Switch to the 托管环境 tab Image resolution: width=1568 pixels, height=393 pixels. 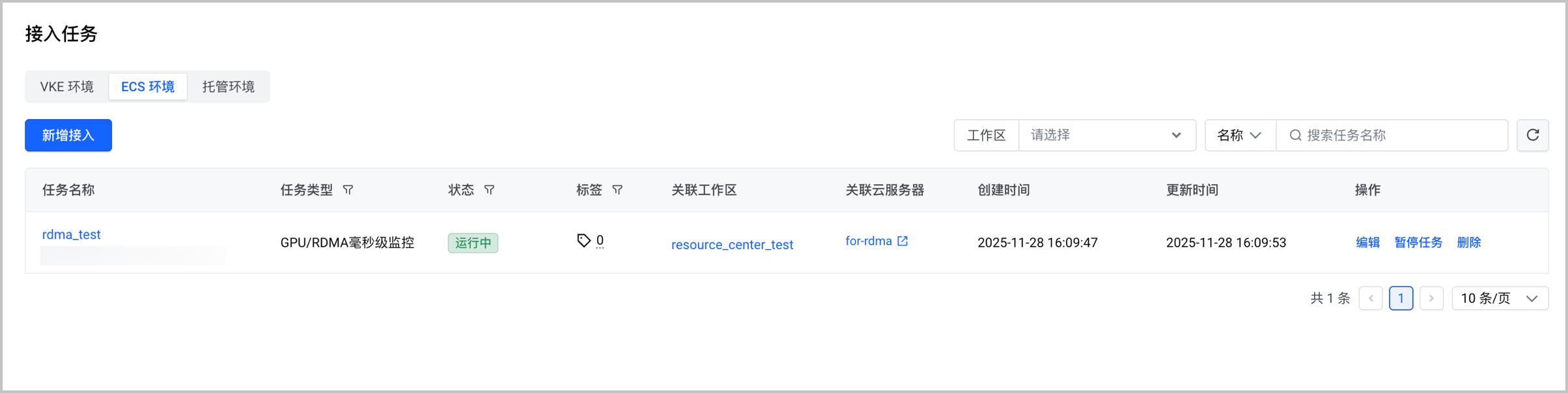pos(228,87)
